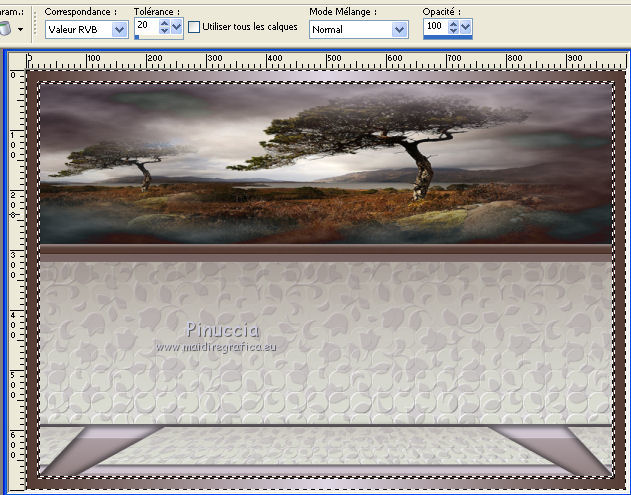Increase the Opacité value with up arrow
Viewport: 631px width, 495px height.
coord(453,23)
